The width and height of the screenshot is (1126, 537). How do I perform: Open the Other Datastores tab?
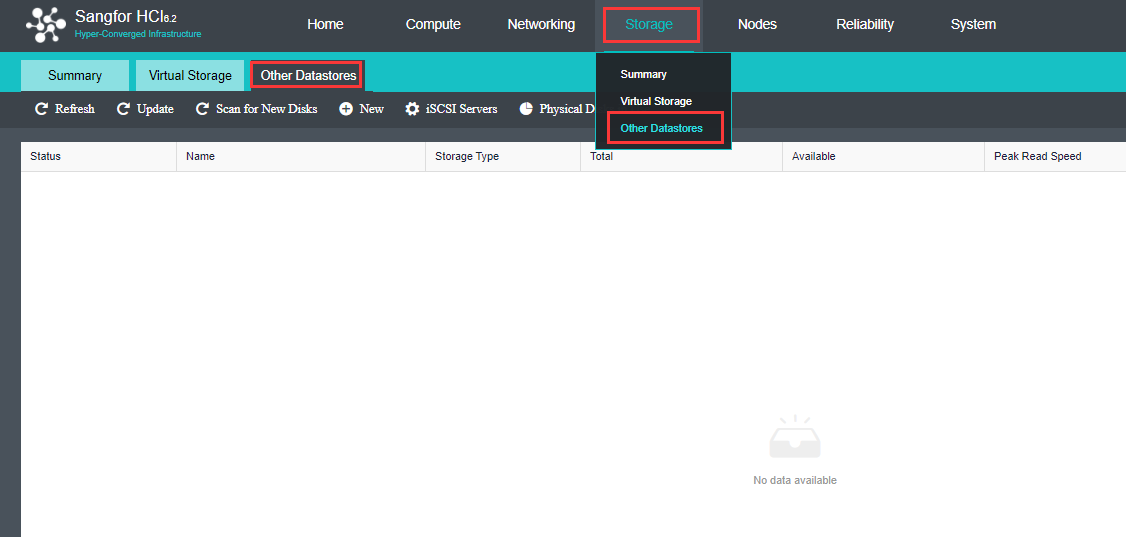[x=308, y=75]
